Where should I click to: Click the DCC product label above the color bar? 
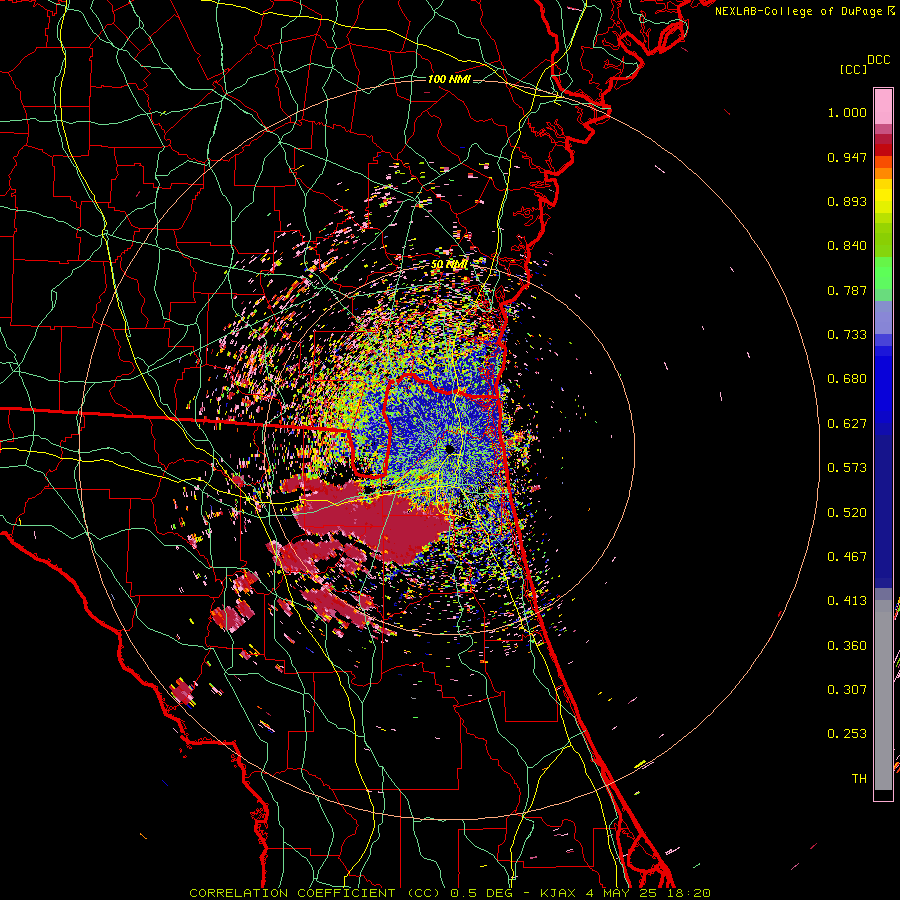tap(878, 60)
